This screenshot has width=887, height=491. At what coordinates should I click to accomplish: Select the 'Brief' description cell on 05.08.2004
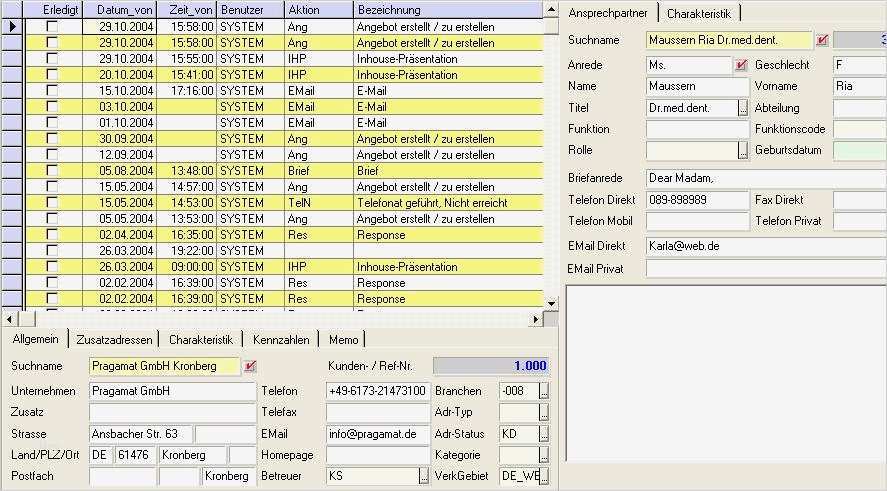click(x=448, y=170)
